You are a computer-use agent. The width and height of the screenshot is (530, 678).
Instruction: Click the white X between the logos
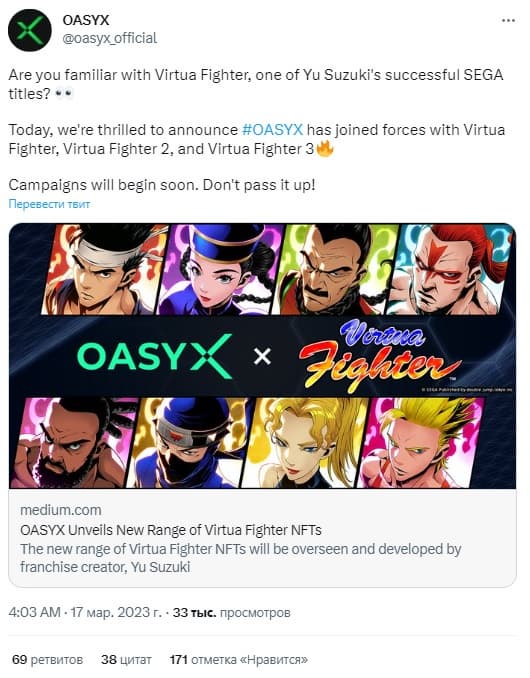262,357
